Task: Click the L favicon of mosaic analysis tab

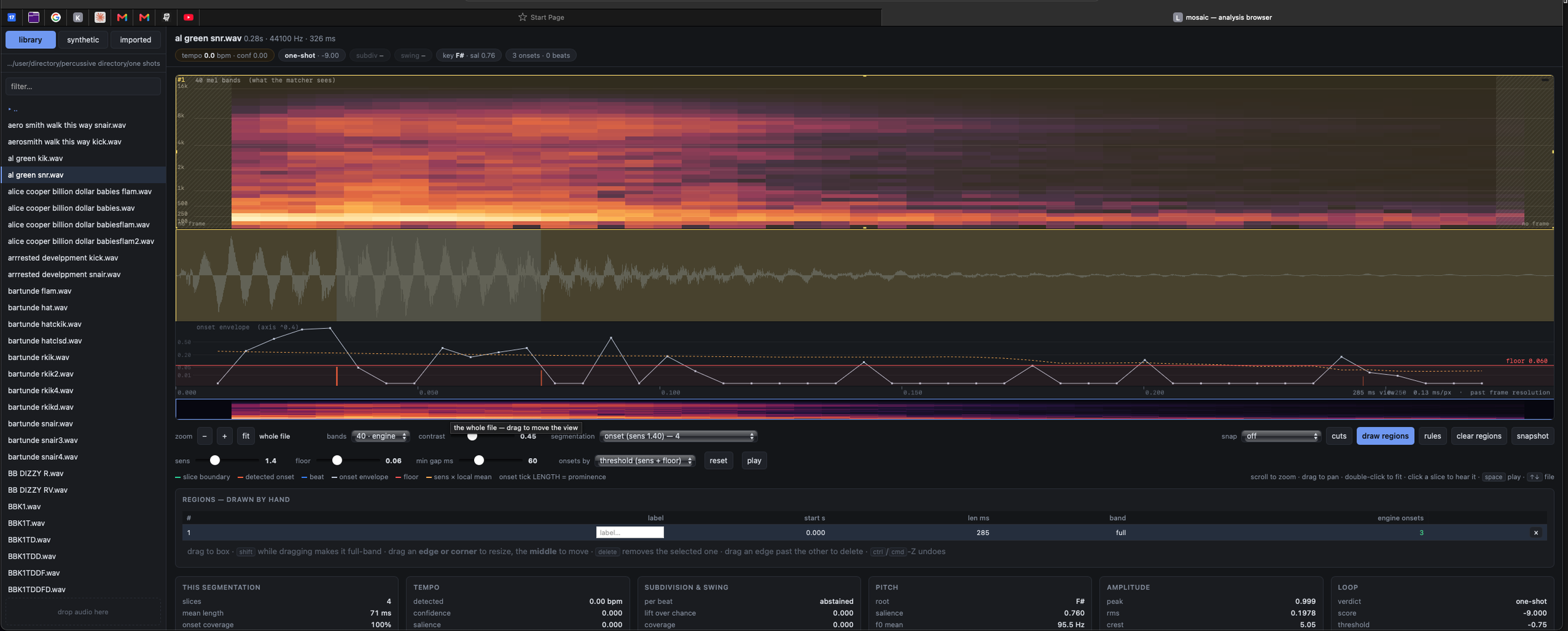Action: tap(1177, 18)
